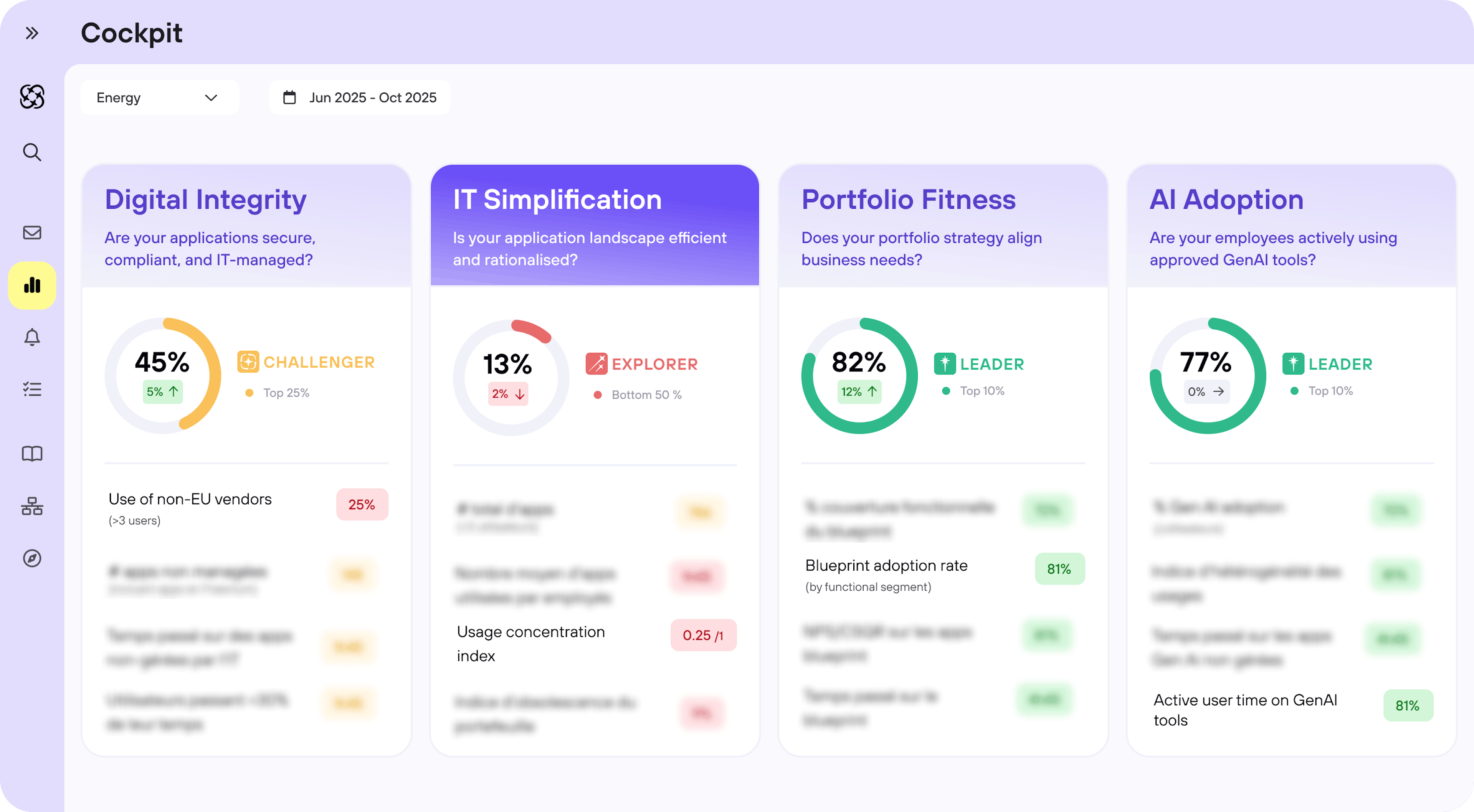Select the IT Simplification card header
This screenshot has height=812, width=1474.
point(595,226)
